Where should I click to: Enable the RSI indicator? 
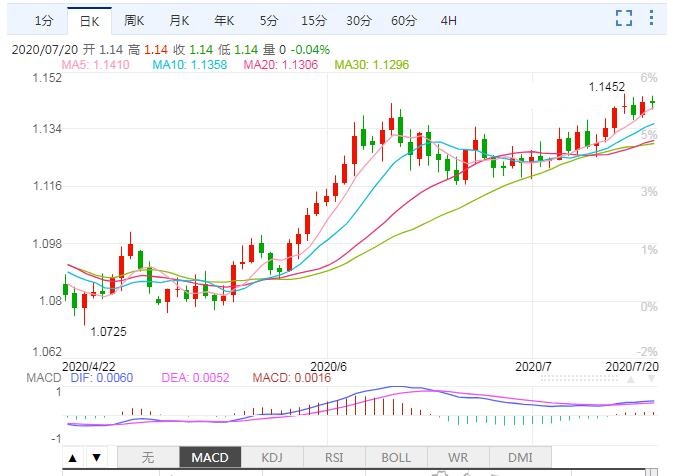click(x=334, y=458)
